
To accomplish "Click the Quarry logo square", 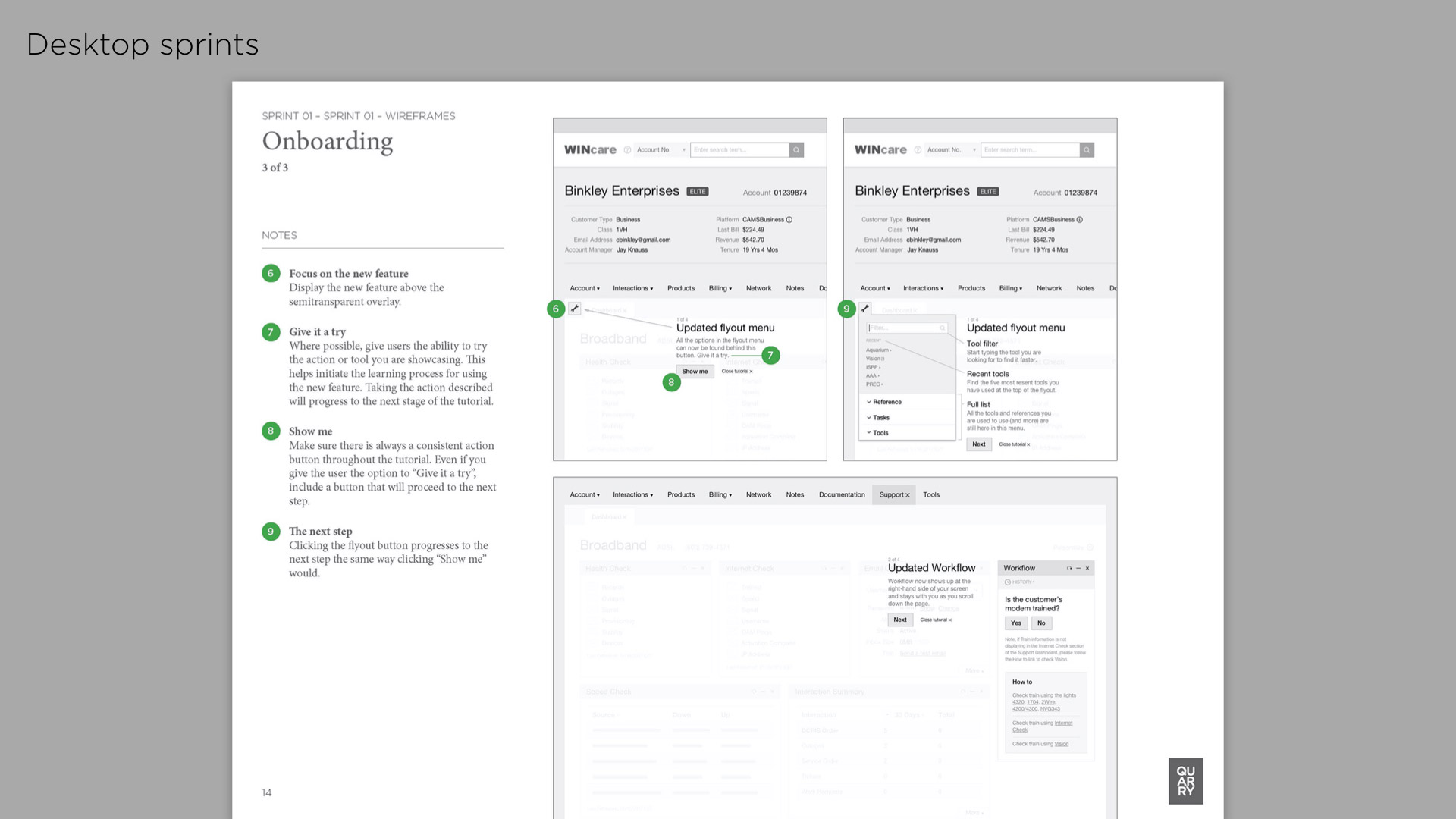I will [x=1185, y=781].
